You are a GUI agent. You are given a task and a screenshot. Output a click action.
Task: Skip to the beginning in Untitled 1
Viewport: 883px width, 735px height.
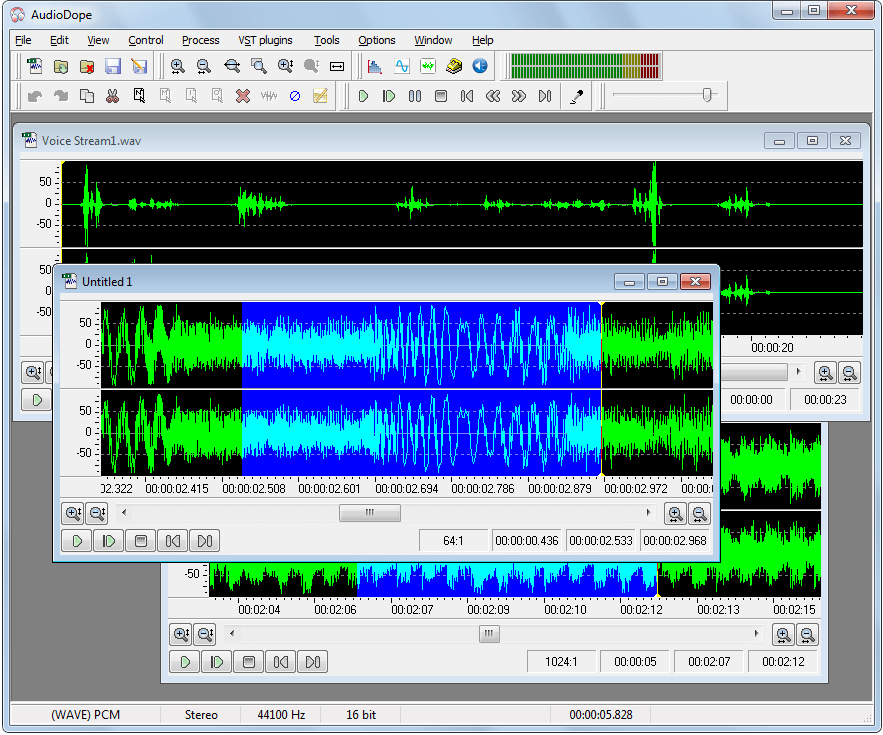pyautogui.click(x=174, y=540)
